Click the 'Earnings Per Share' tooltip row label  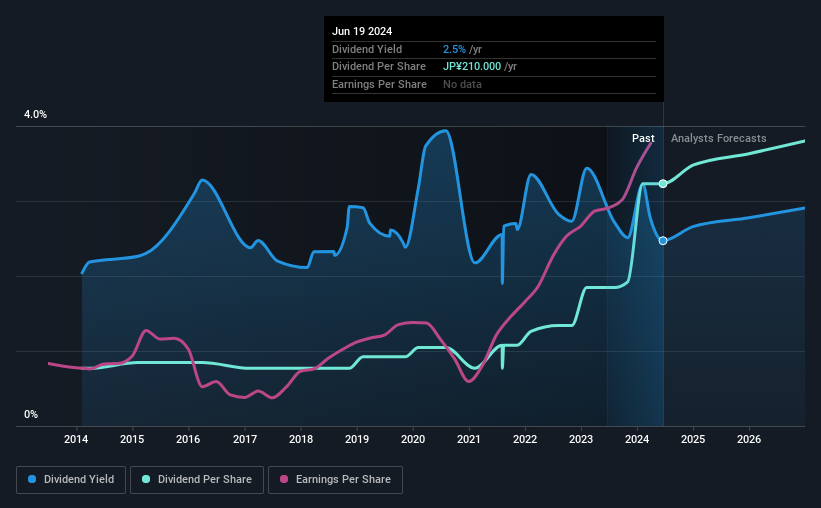coord(379,84)
